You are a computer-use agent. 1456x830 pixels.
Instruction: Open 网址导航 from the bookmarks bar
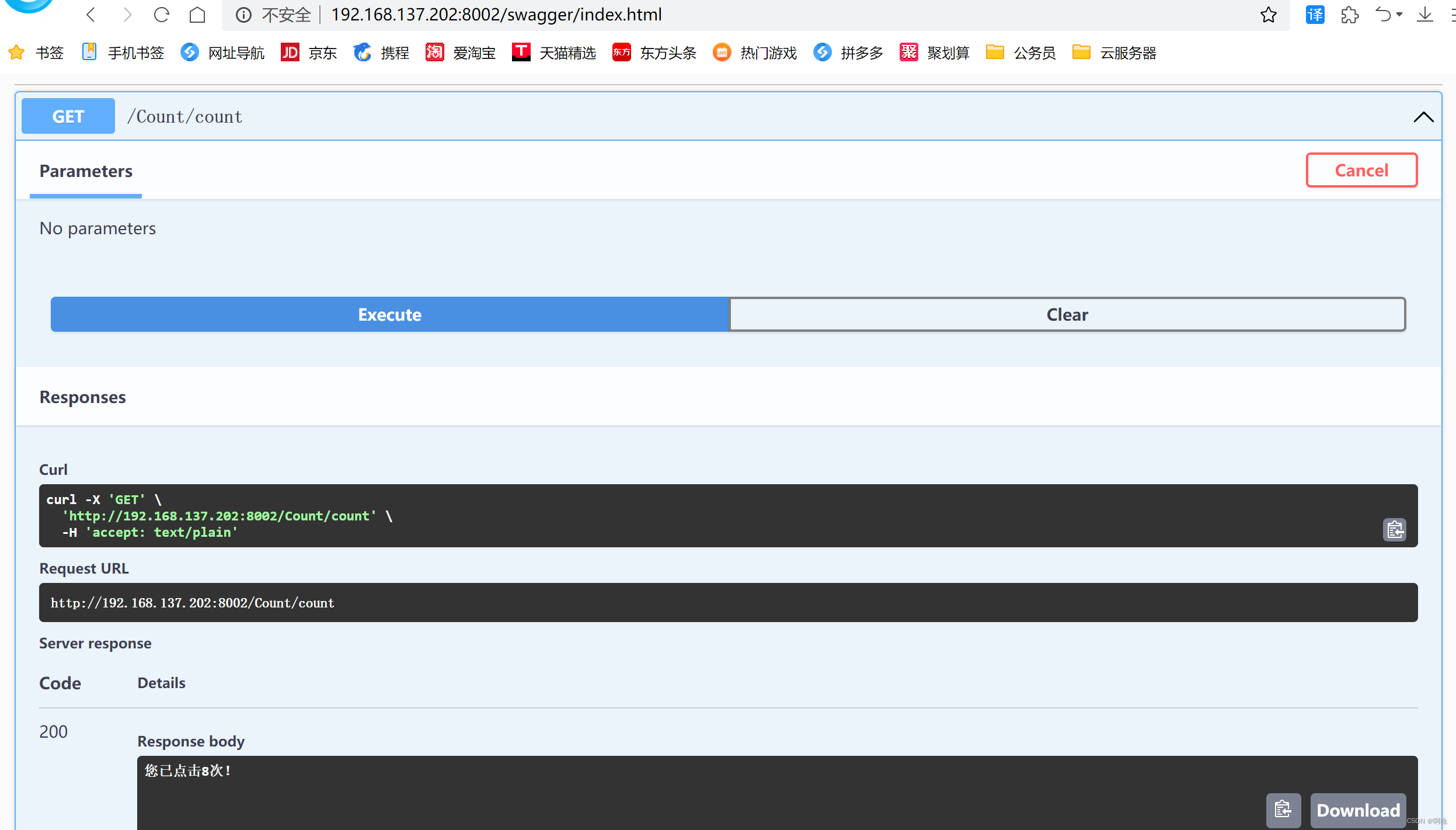tap(222, 52)
